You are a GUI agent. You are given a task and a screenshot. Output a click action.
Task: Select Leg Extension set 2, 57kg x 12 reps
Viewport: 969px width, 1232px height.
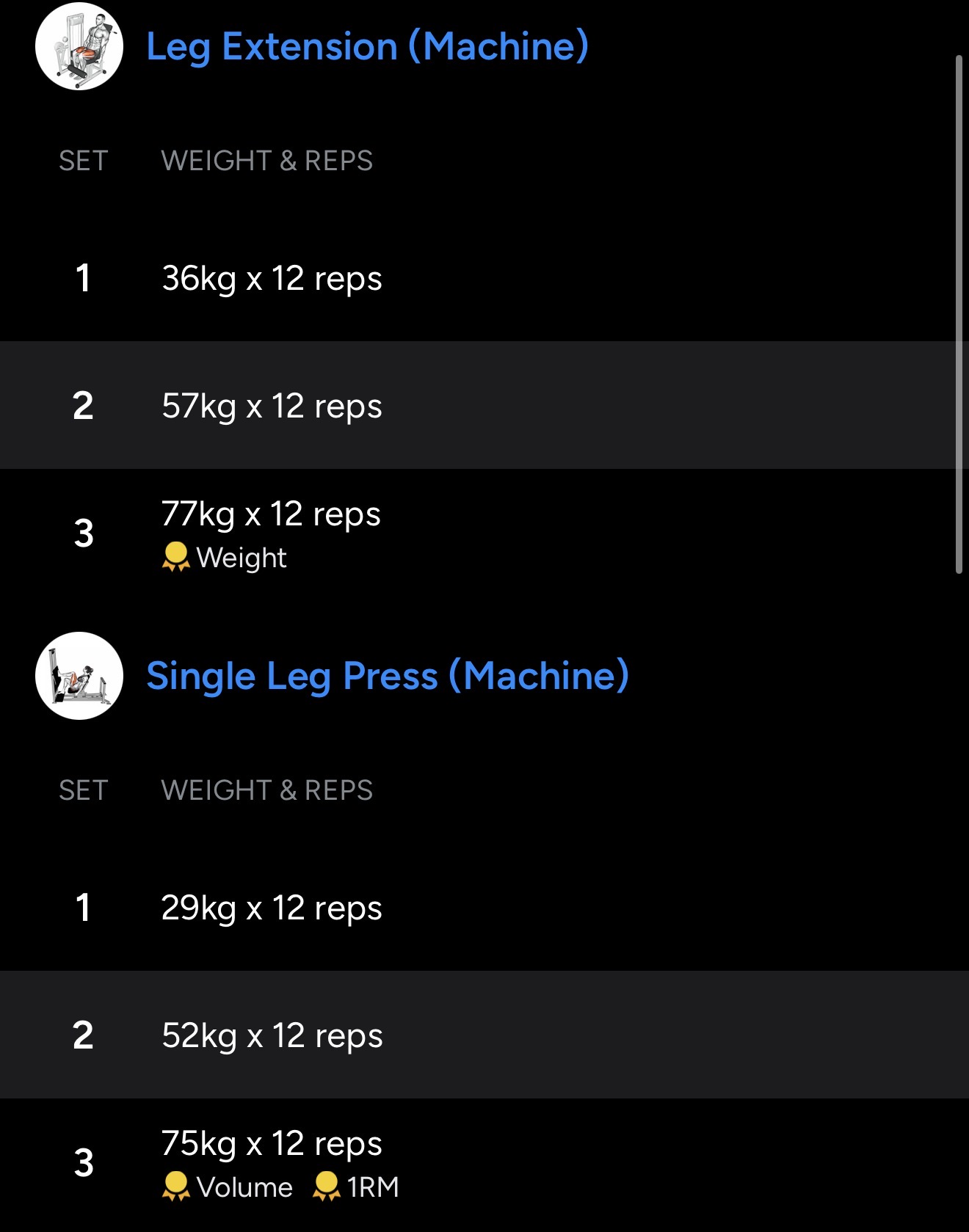click(272, 406)
